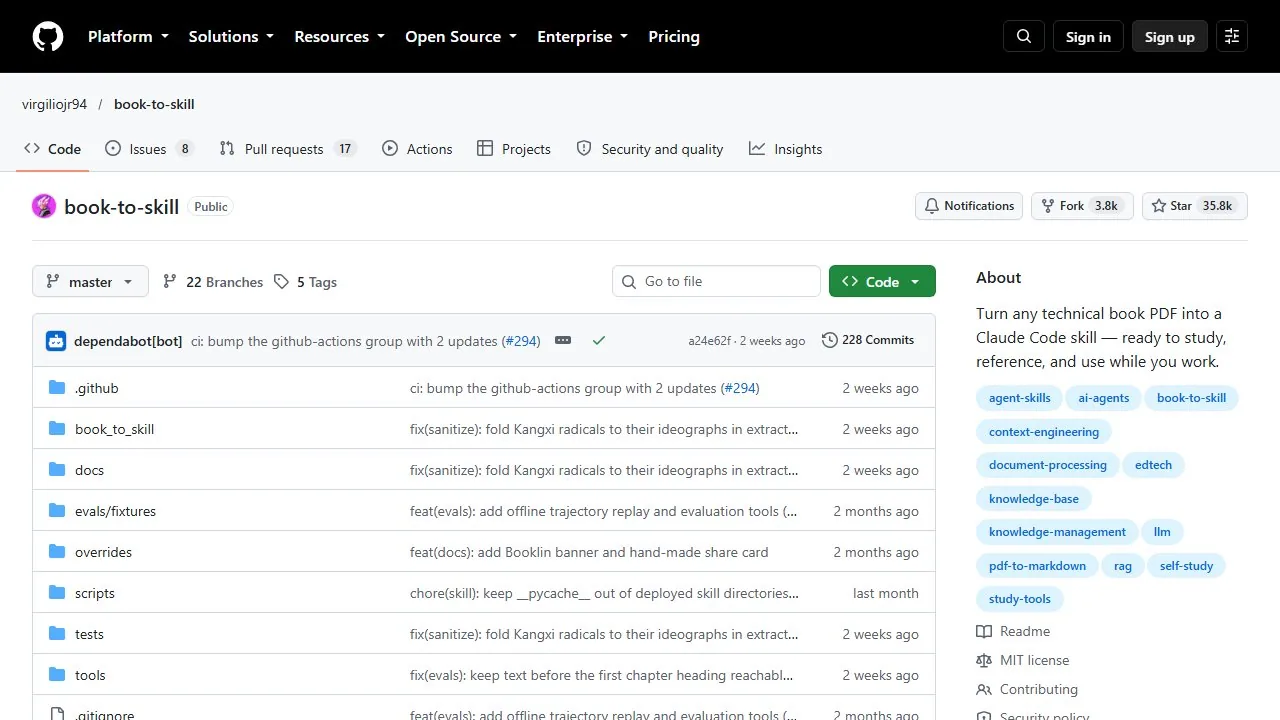Click the dependabot avatar icon
1280x720 pixels.
point(56,341)
